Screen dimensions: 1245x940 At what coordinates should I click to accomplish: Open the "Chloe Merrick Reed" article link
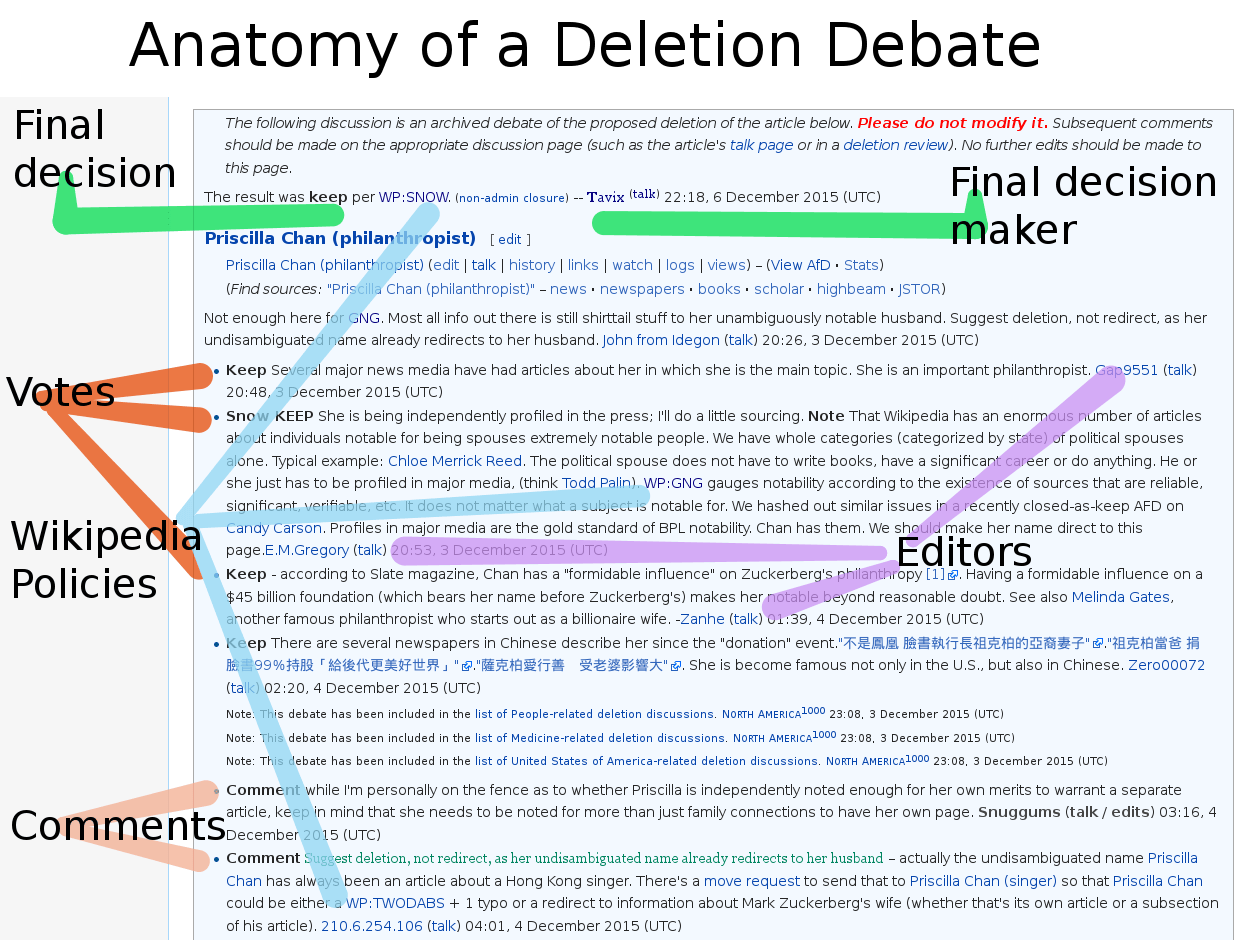(x=455, y=461)
